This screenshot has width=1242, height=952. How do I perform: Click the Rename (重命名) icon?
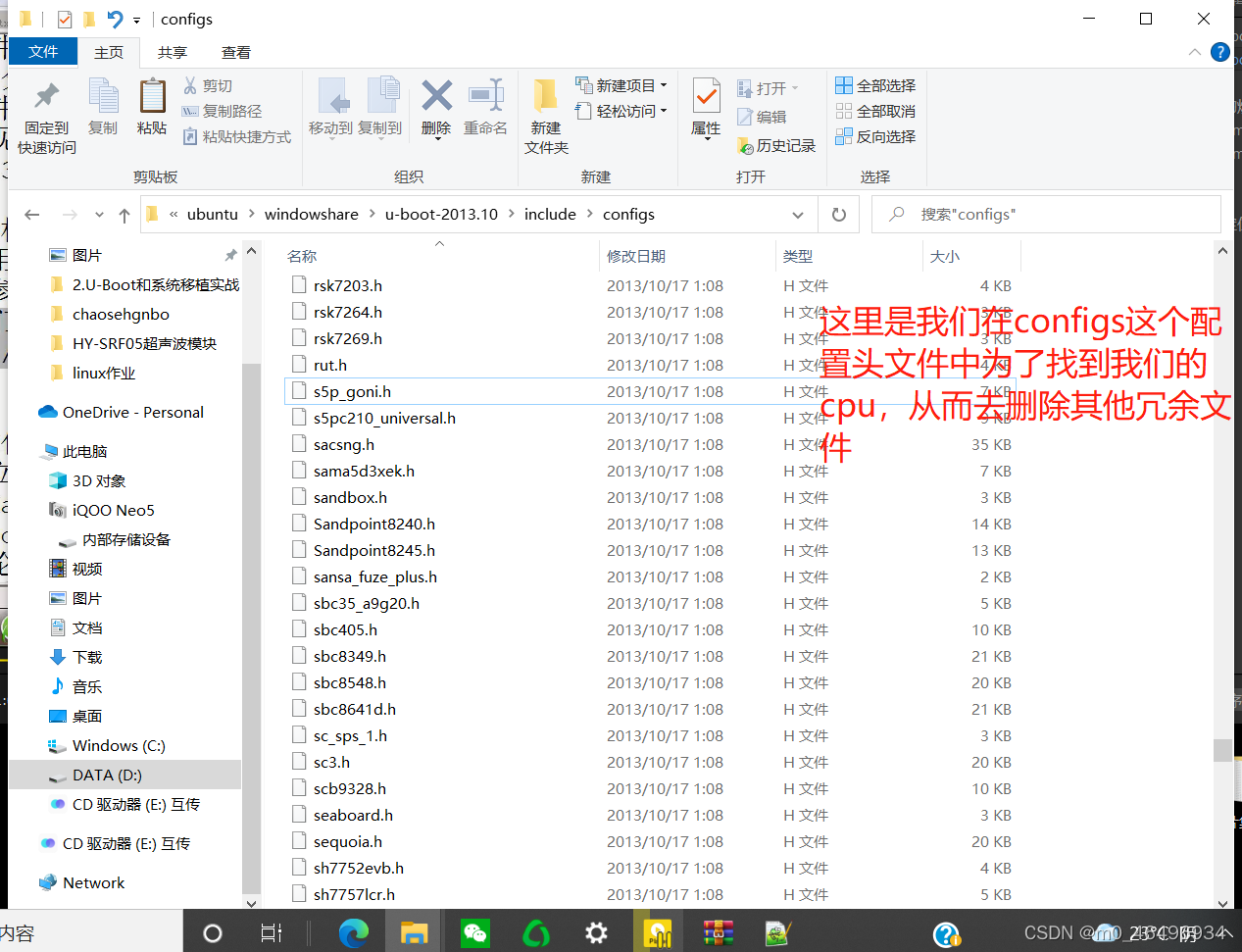tap(485, 96)
